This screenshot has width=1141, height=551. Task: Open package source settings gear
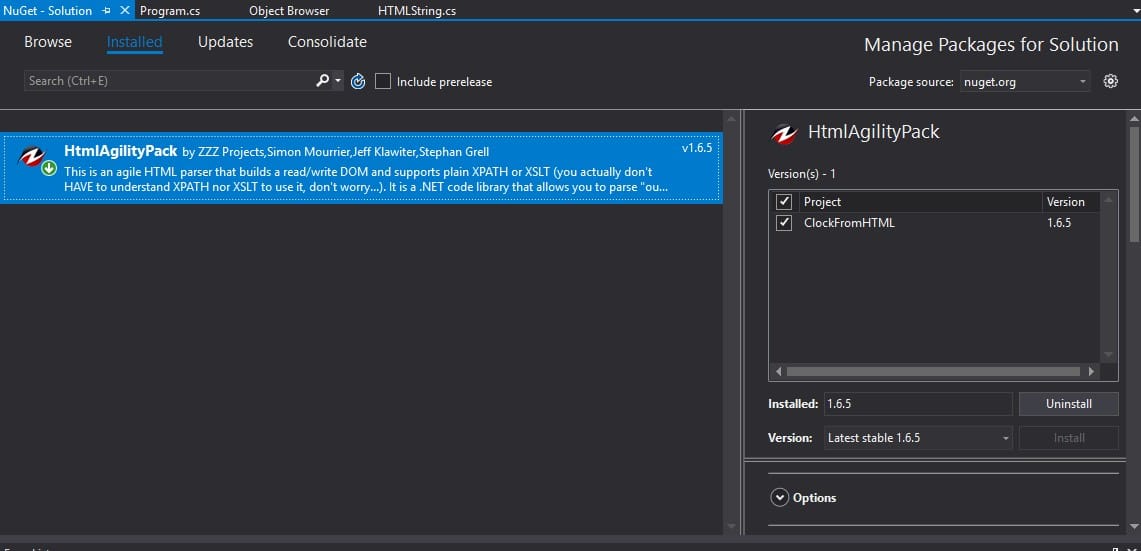tap(1110, 81)
